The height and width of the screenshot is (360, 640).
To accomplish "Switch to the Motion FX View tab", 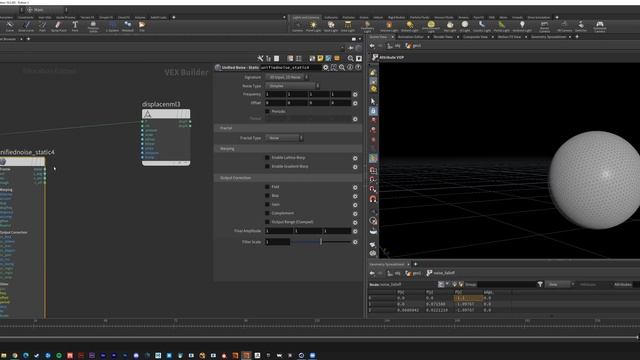I will (x=509, y=37).
